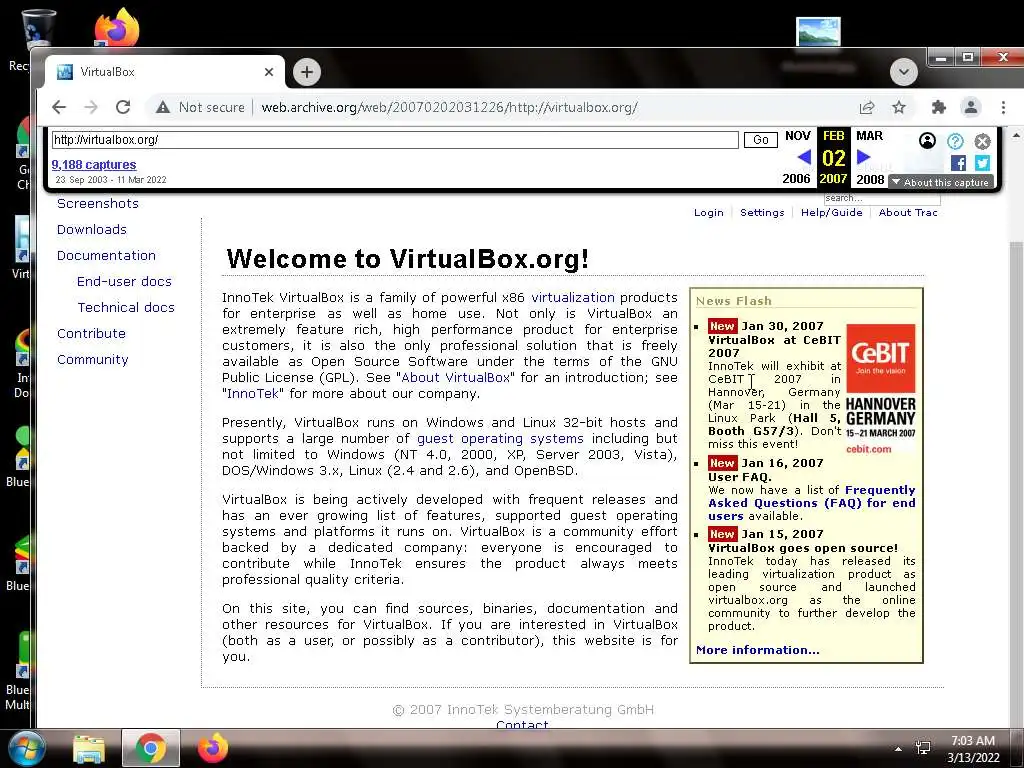Open the Windows Start button

(26, 748)
